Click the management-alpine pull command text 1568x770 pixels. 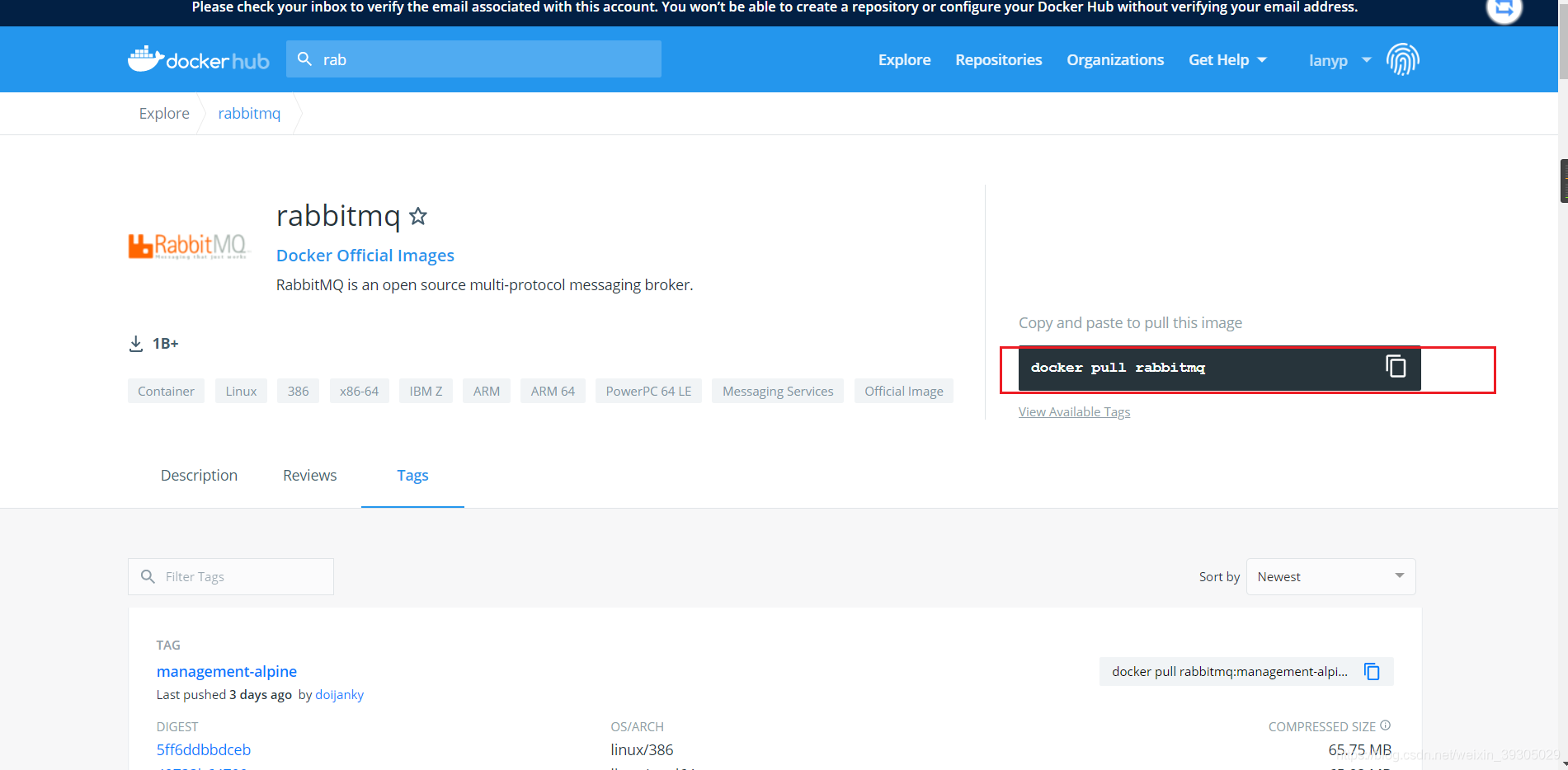tap(1229, 672)
